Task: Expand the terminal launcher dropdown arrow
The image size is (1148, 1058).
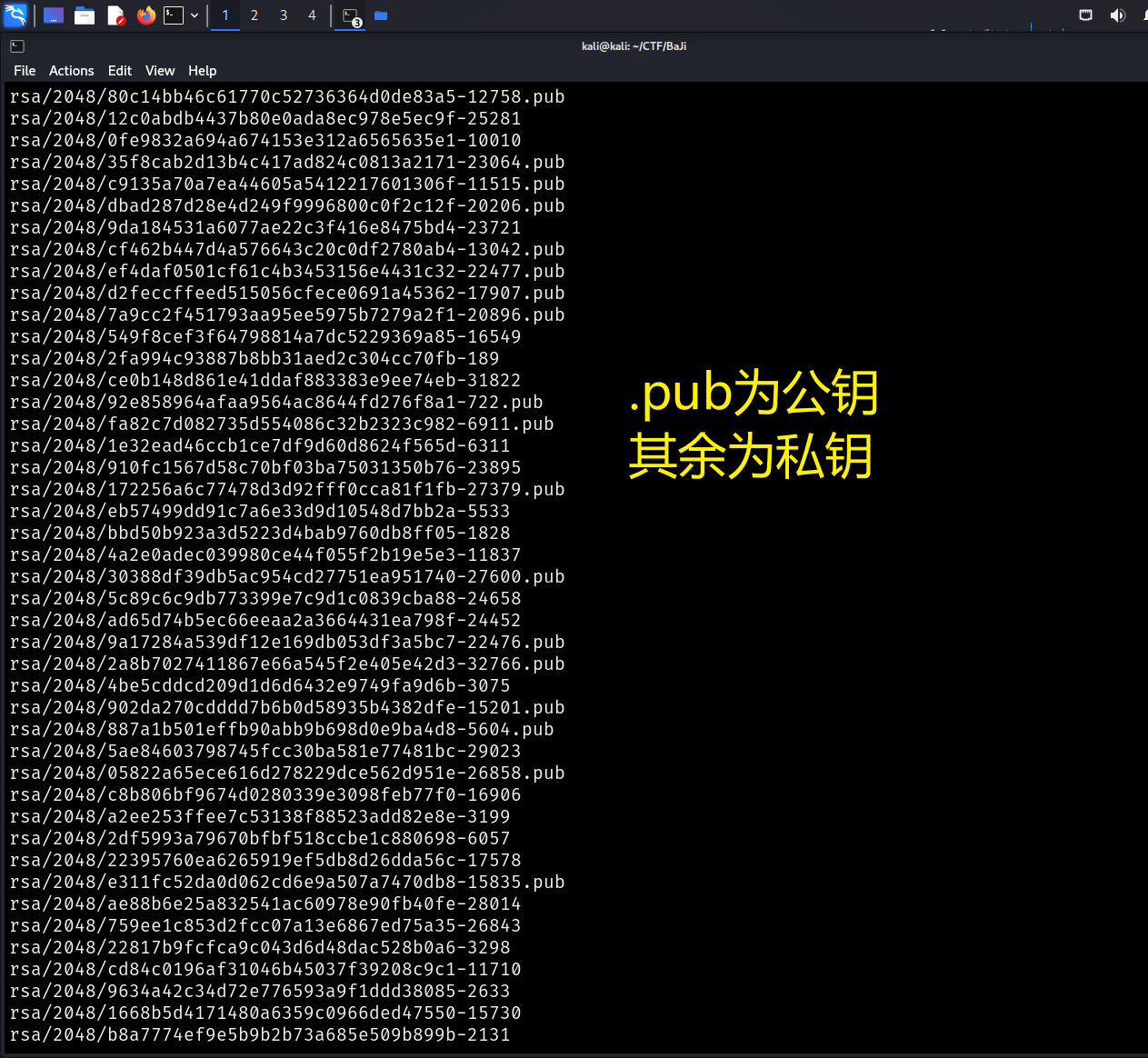Action: click(195, 15)
